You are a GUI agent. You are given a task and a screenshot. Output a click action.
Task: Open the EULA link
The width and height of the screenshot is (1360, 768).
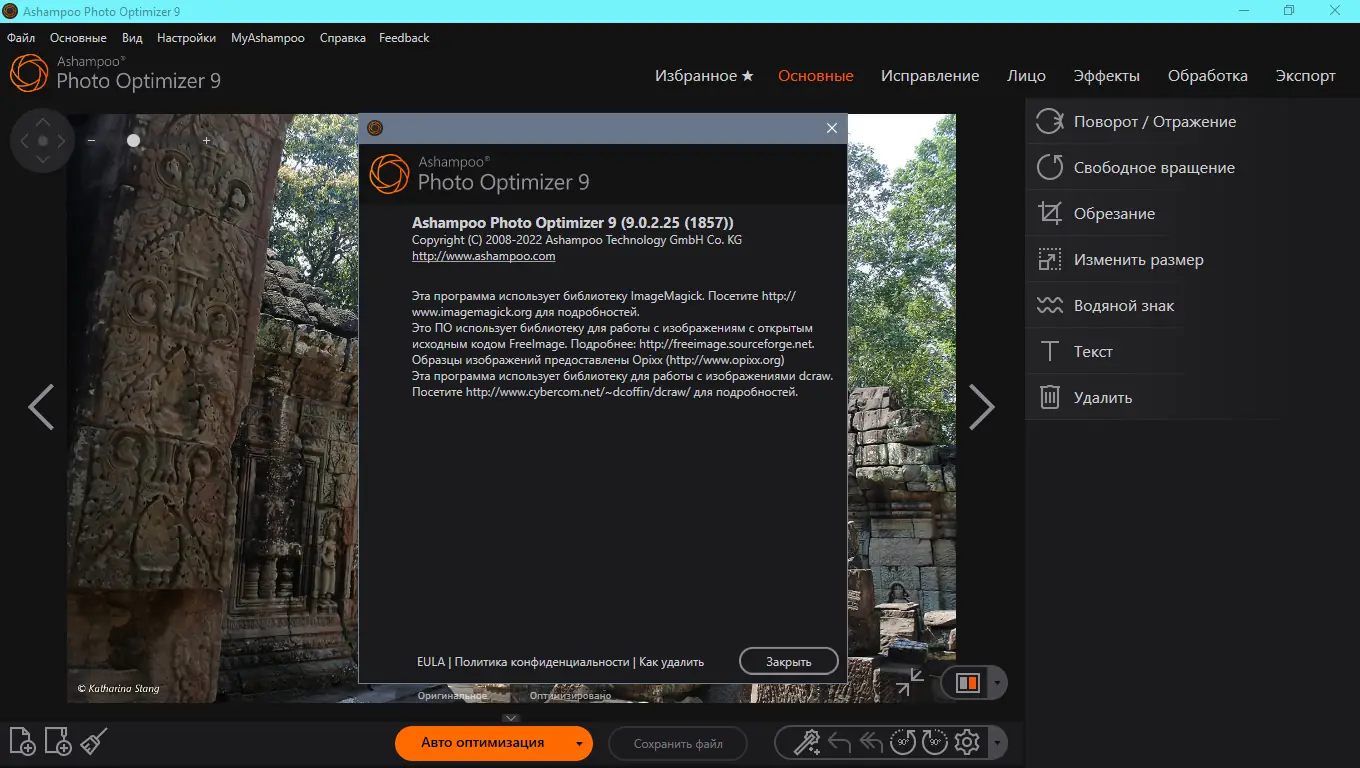tap(431, 662)
